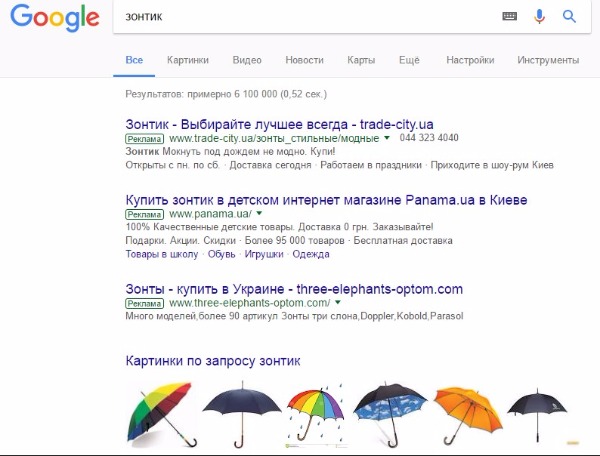
Task: Select the rainbow umbrella with raindrops image
Action: (x=316, y=415)
